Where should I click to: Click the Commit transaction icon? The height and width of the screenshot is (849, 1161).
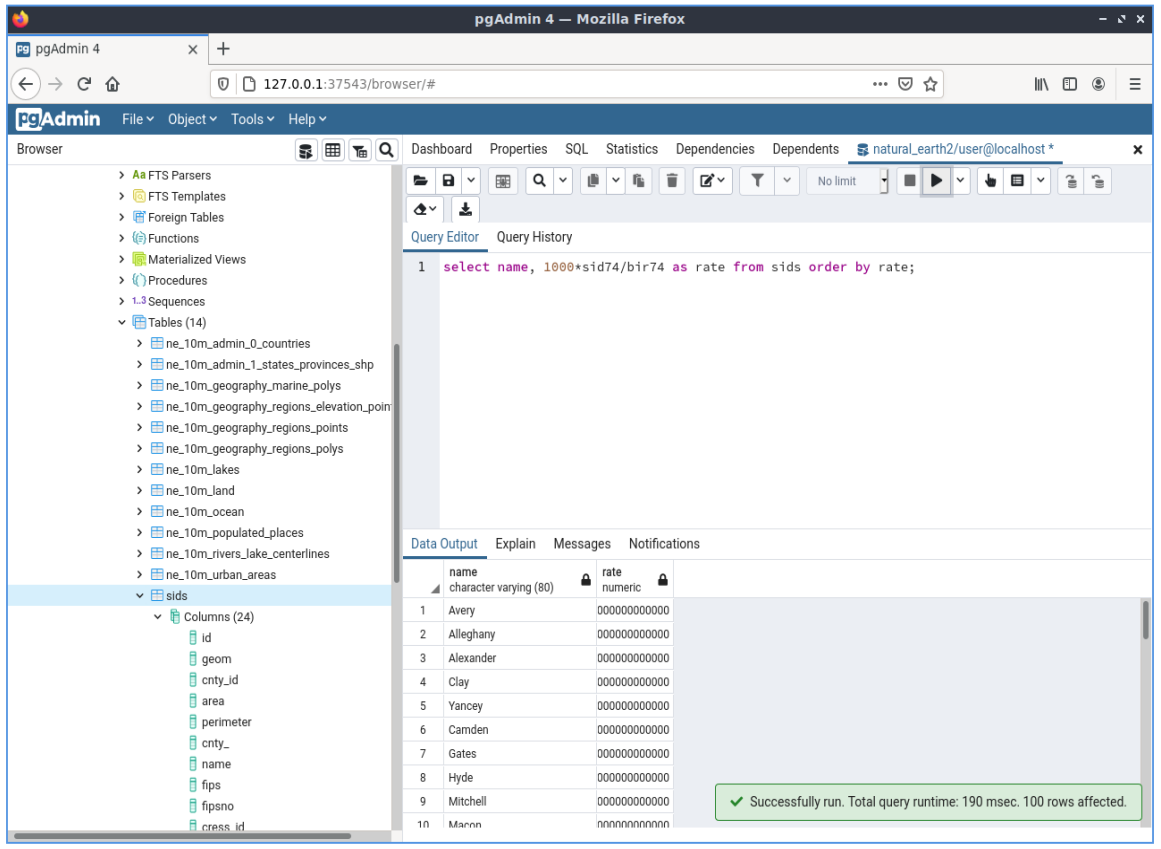1071,181
